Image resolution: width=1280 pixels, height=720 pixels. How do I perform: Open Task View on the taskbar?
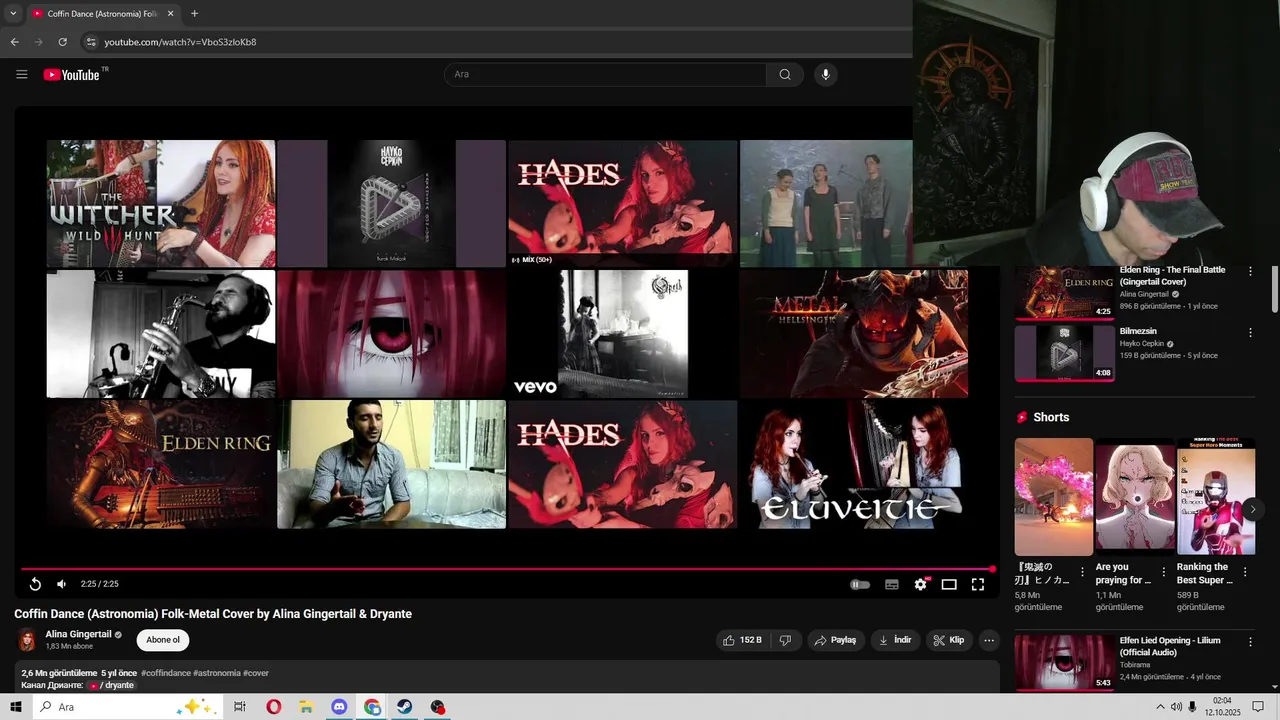[240, 707]
